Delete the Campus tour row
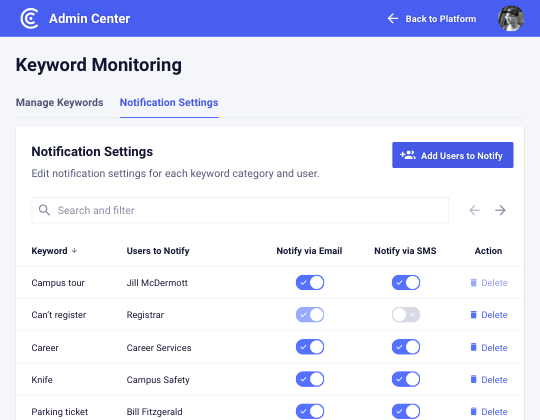Image resolution: width=540 pixels, height=420 pixels. (x=489, y=283)
